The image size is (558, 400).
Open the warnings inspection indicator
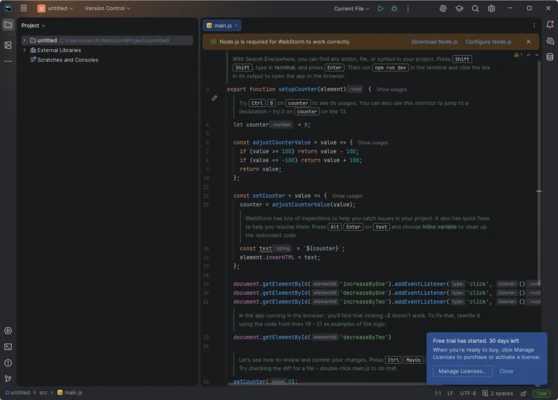[x=518, y=55]
